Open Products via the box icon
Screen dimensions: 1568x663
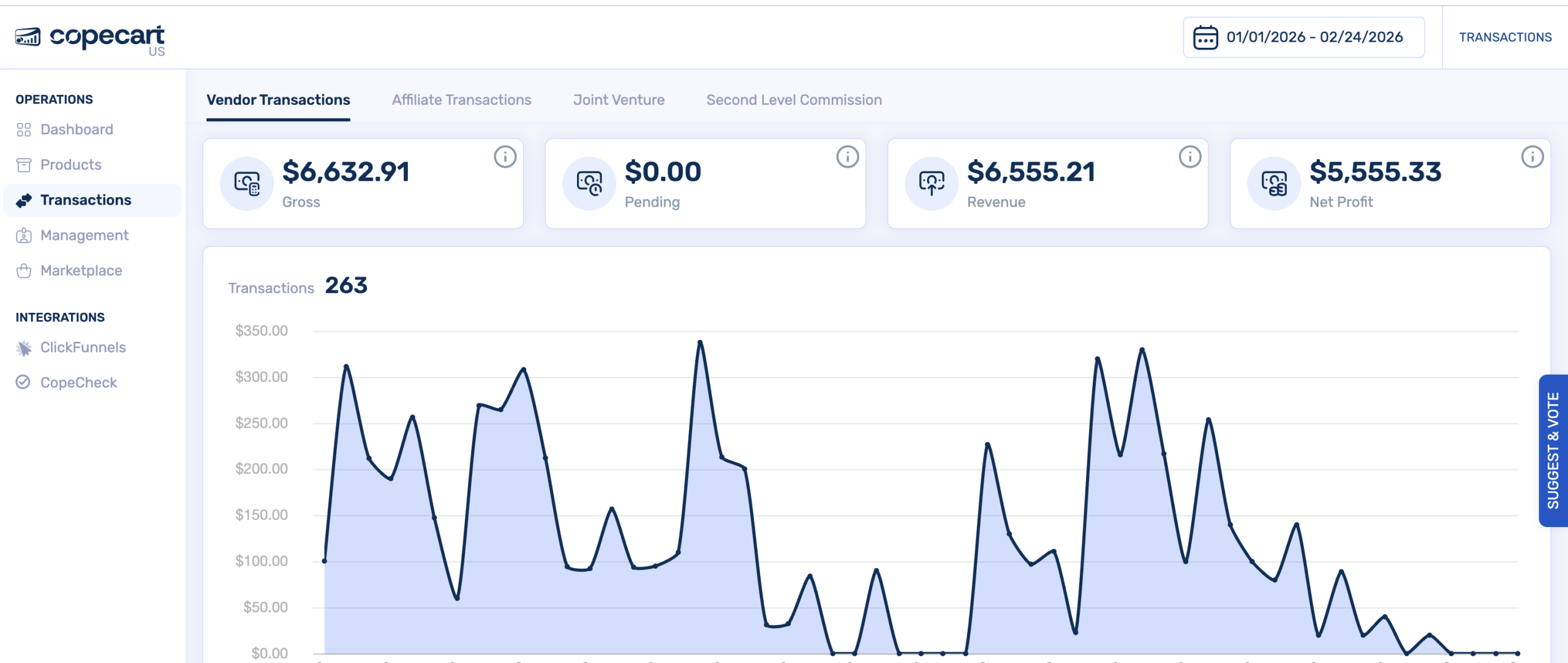[24, 165]
